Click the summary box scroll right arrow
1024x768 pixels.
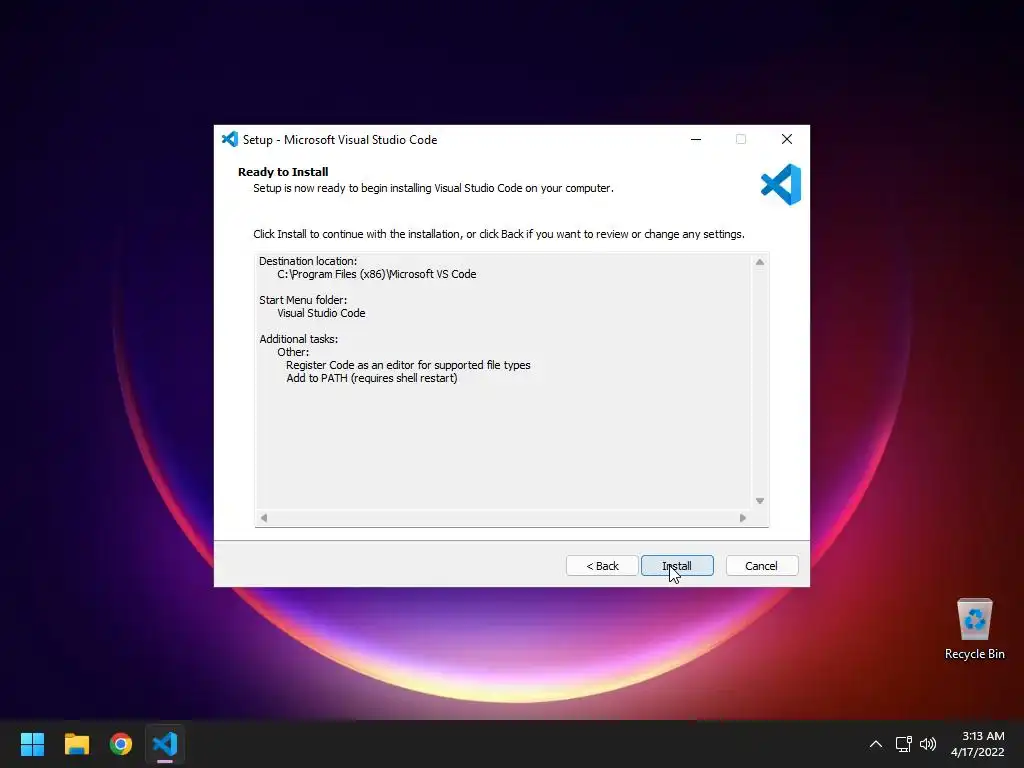click(743, 518)
